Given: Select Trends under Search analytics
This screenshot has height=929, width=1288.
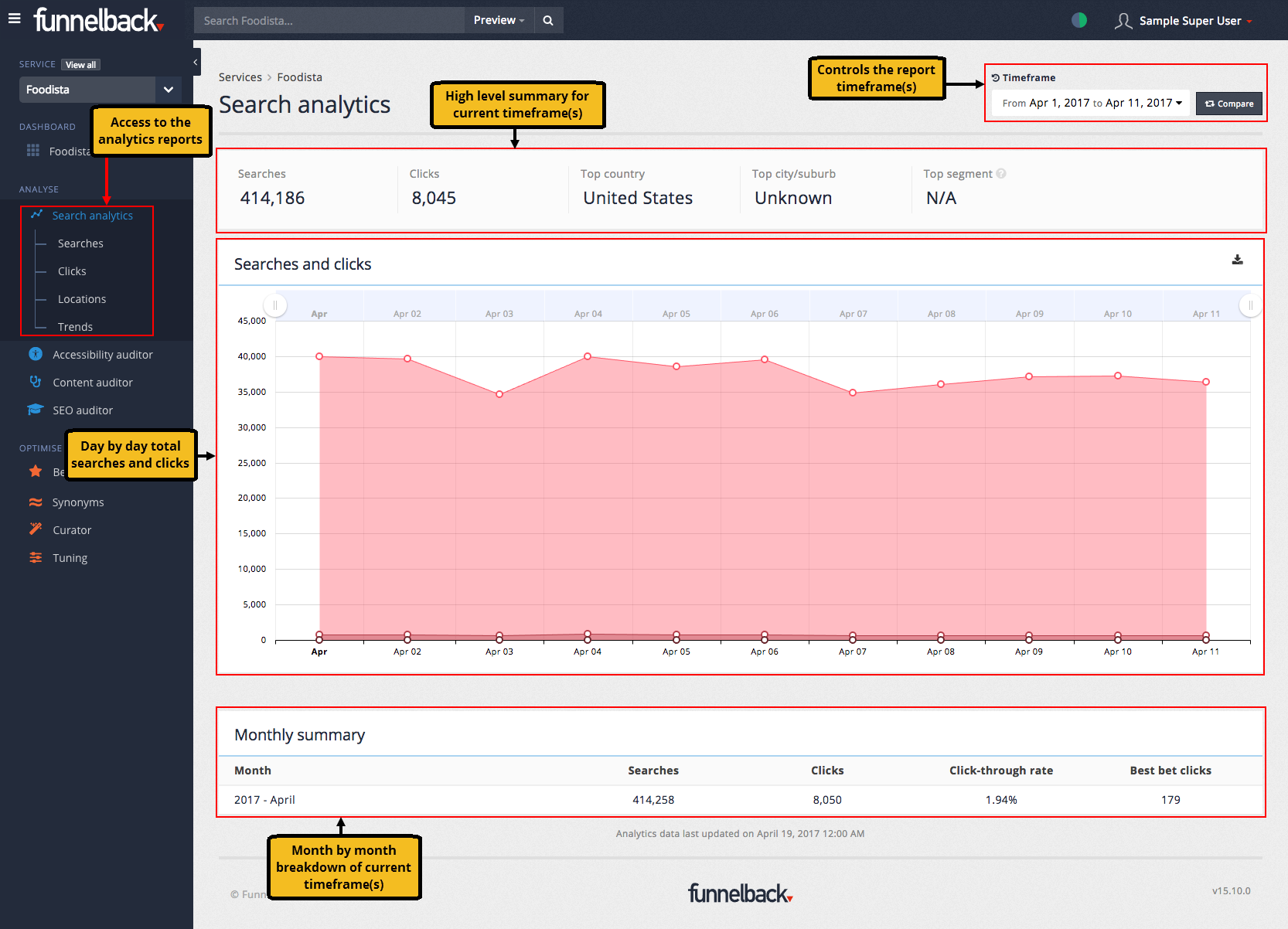Looking at the screenshot, I should click(x=75, y=326).
